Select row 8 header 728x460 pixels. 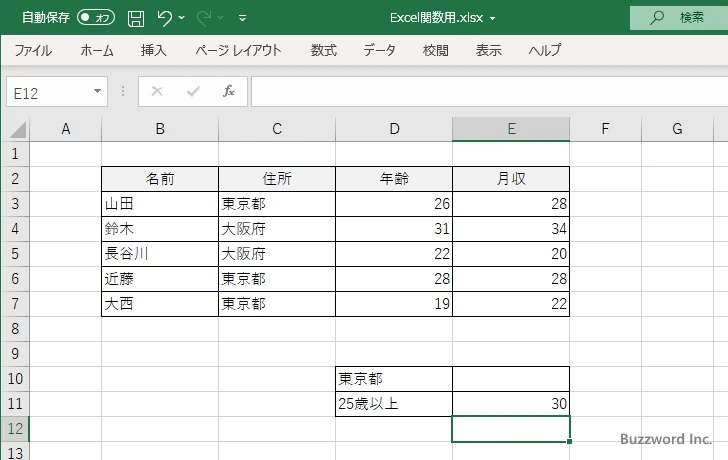pos(15,329)
